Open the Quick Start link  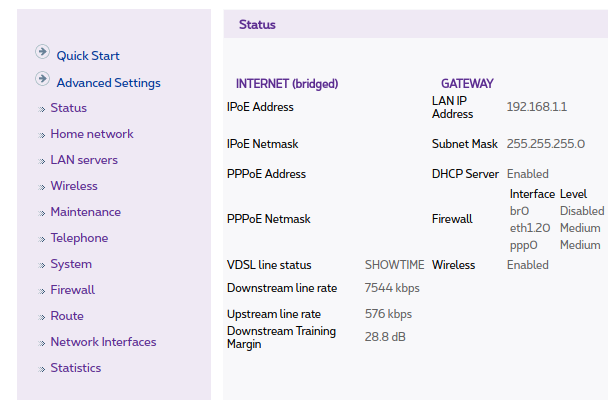click(x=88, y=56)
